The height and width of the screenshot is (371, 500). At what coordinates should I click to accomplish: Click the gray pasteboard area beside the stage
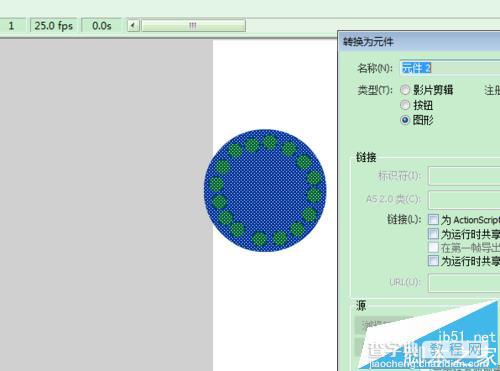tap(106, 205)
